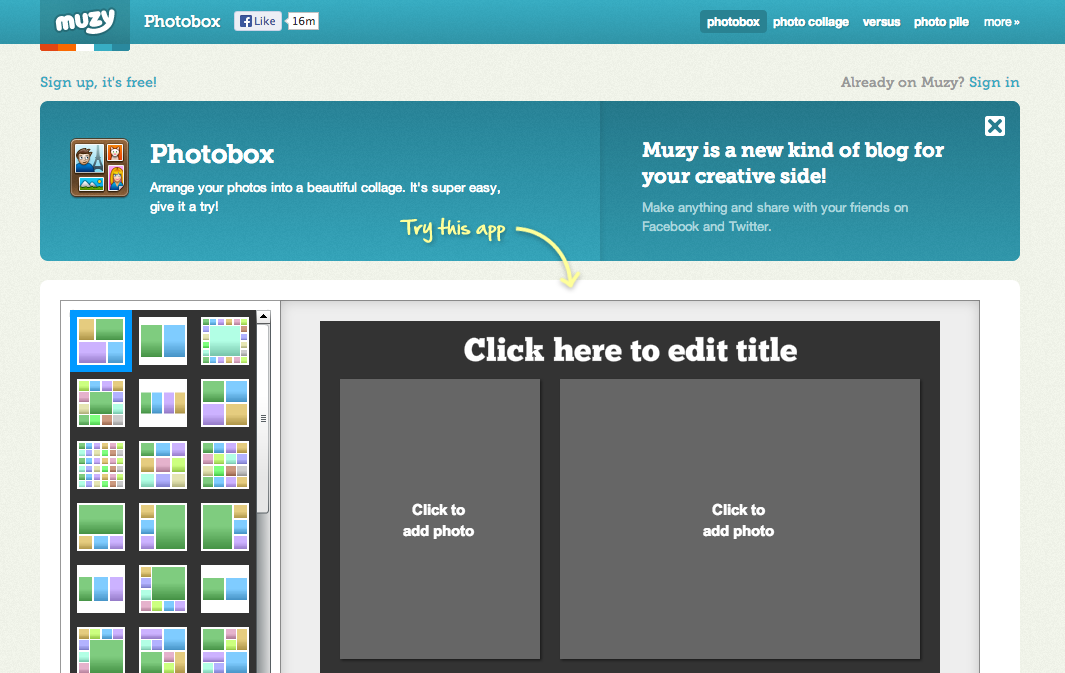Image resolution: width=1065 pixels, height=673 pixels.
Task: Choose the four narrow strips layout
Action: point(163,403)
